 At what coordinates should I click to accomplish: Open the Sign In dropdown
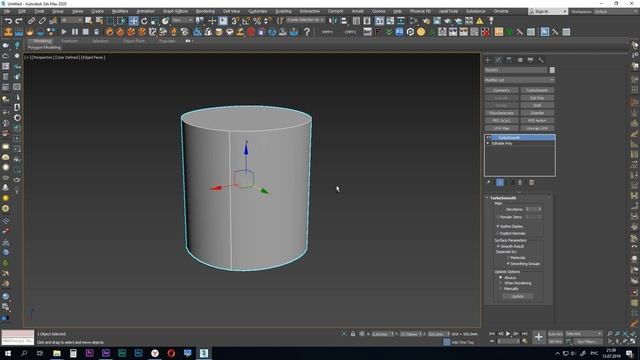pos(548,11)
